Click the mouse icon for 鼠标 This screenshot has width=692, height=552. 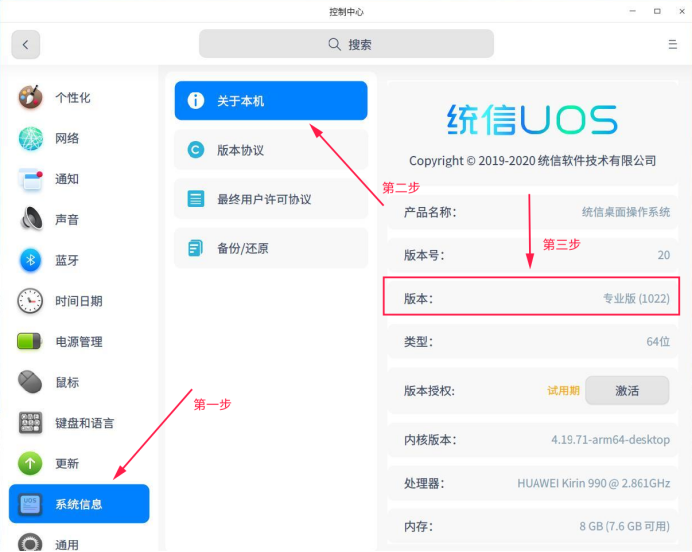click(30, 382)
